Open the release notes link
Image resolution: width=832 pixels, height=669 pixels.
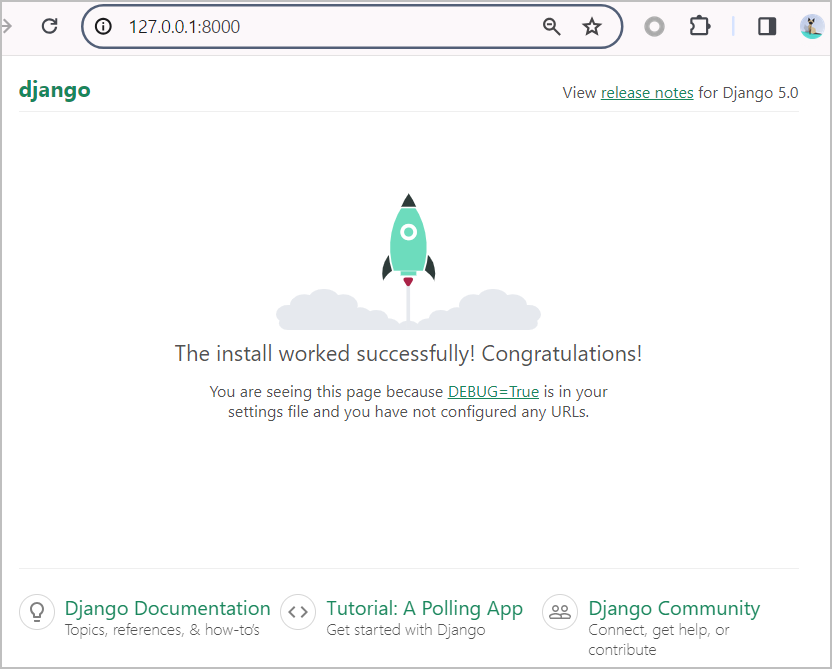(647, 93)
